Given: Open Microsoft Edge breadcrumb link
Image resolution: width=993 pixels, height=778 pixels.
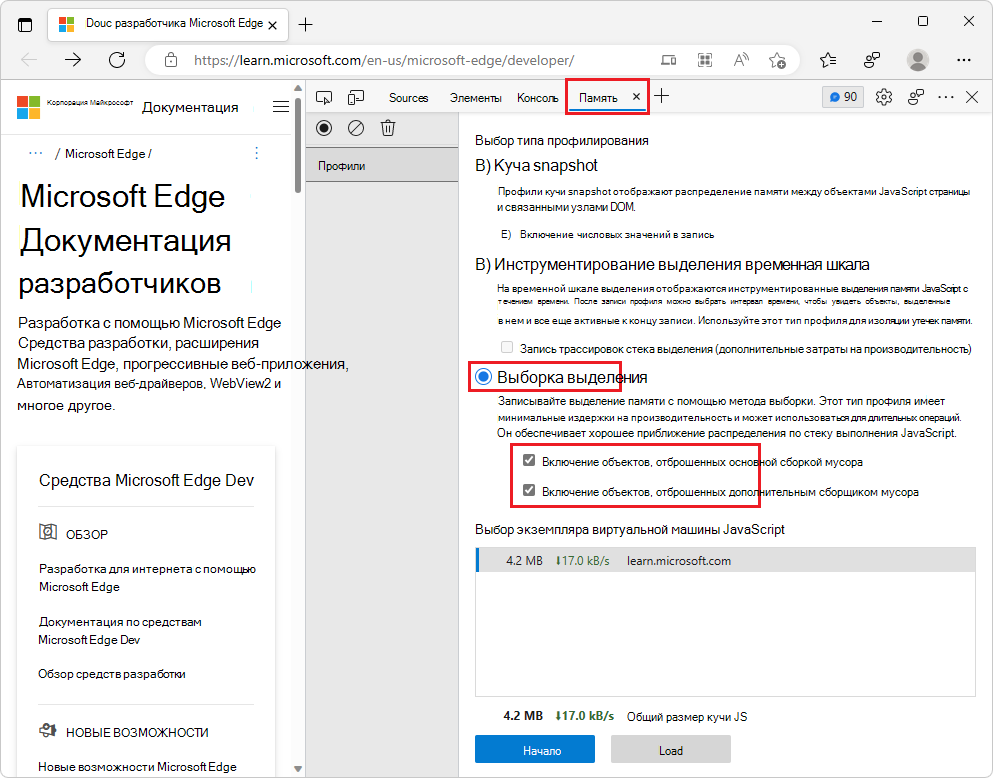Looking at the screenshot, I should tap(105, 154).
